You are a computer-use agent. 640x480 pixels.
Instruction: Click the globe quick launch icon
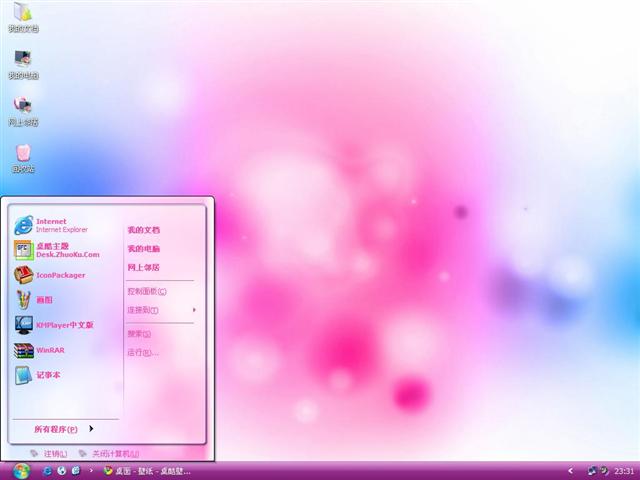pos(62,471)
